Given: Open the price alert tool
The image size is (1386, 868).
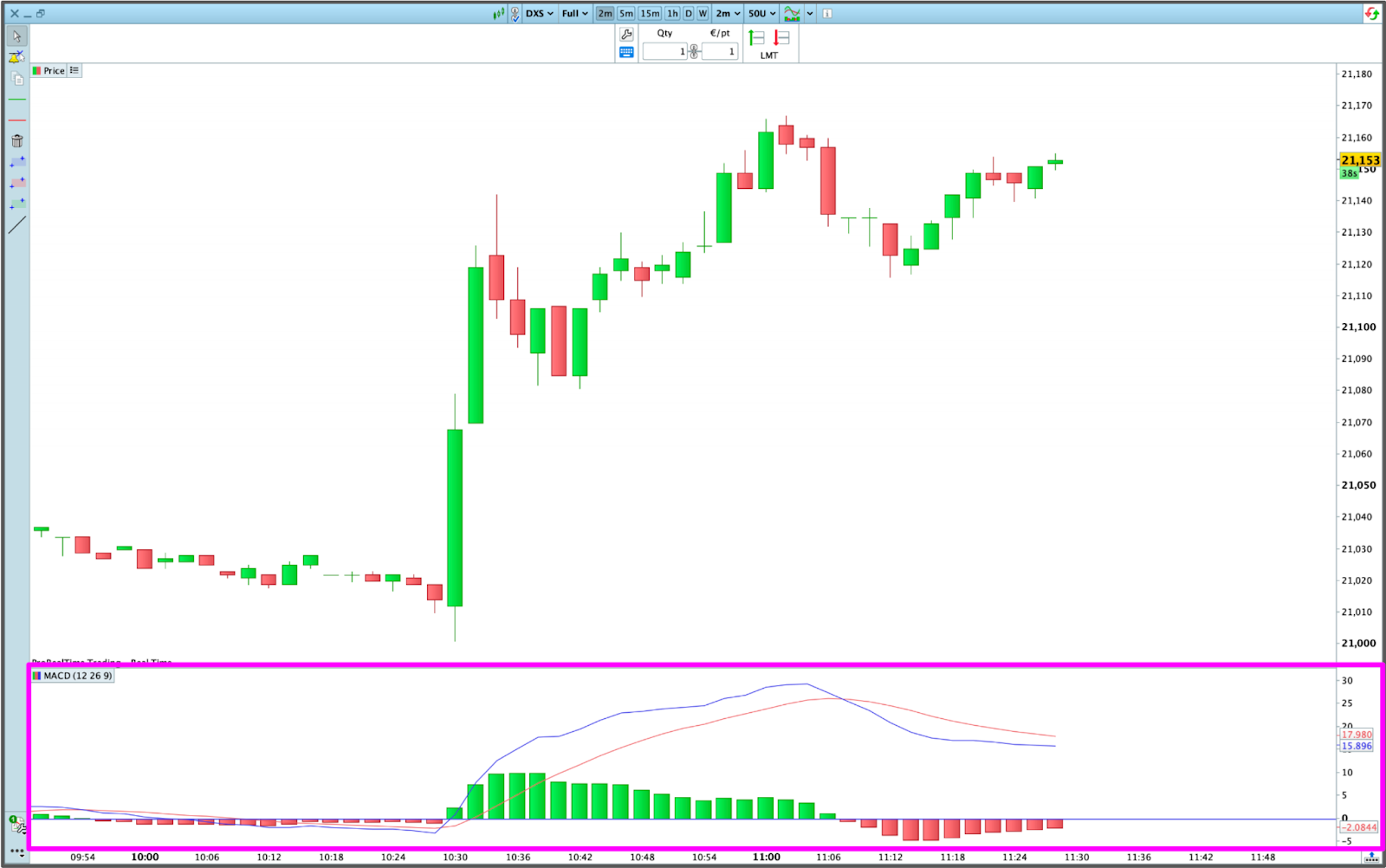Looking at the screenshot, I should (16, 56).
